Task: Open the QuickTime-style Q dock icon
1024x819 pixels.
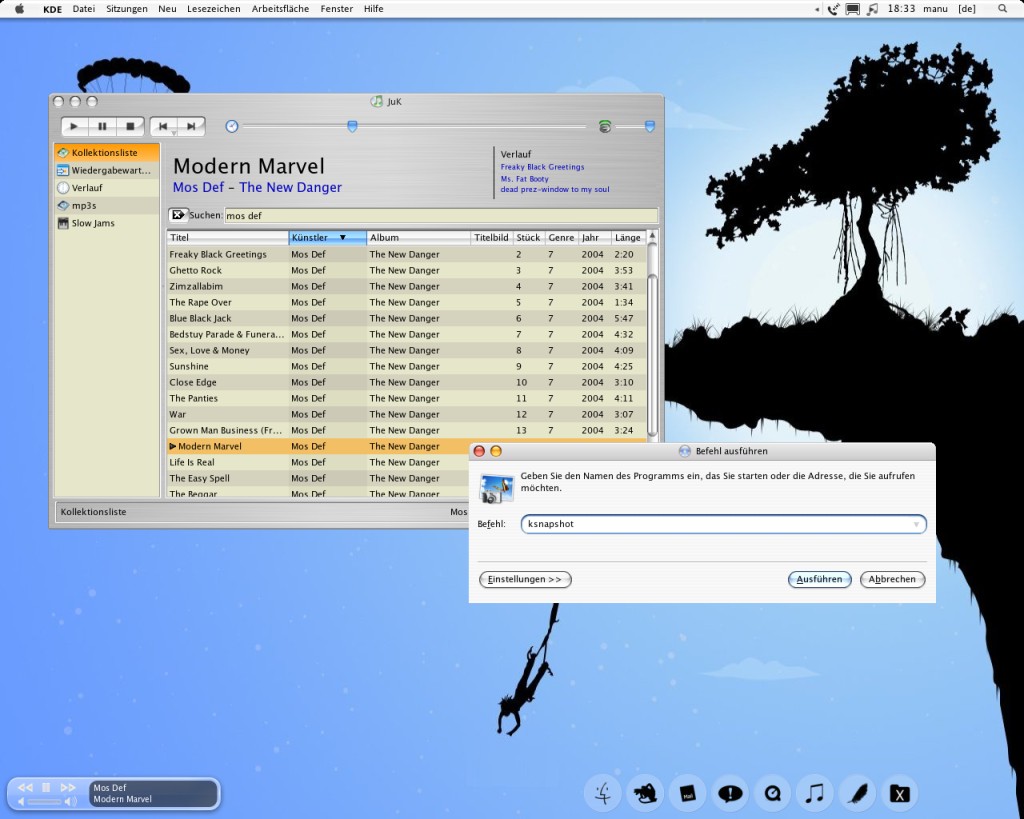Action: (x=773, y=793)
